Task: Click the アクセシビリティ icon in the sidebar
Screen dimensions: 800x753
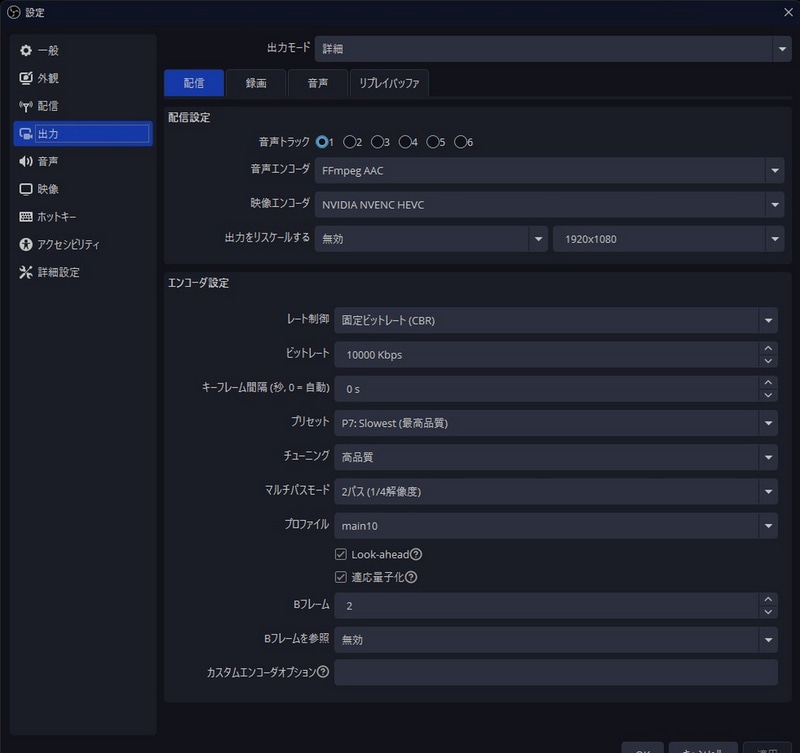Action: pyautogui.click(x=26, y=244)
